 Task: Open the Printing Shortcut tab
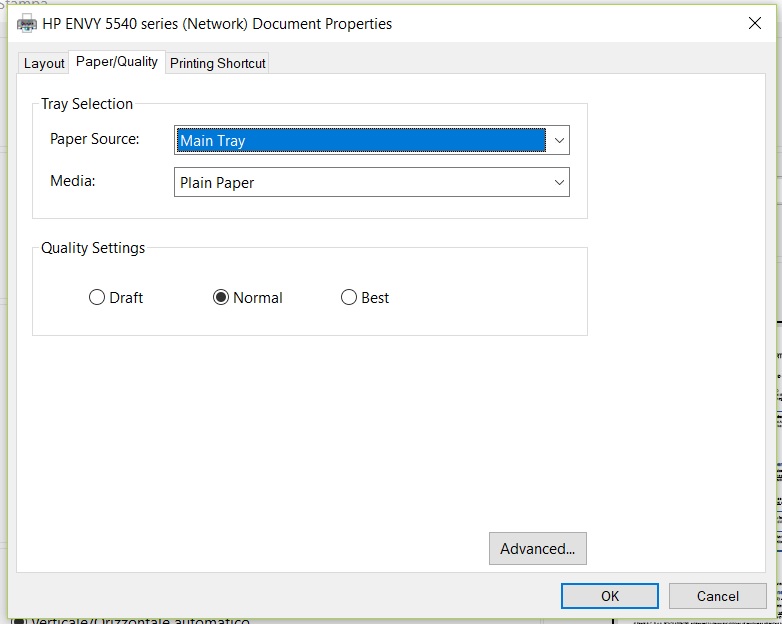tap(218, 63)
